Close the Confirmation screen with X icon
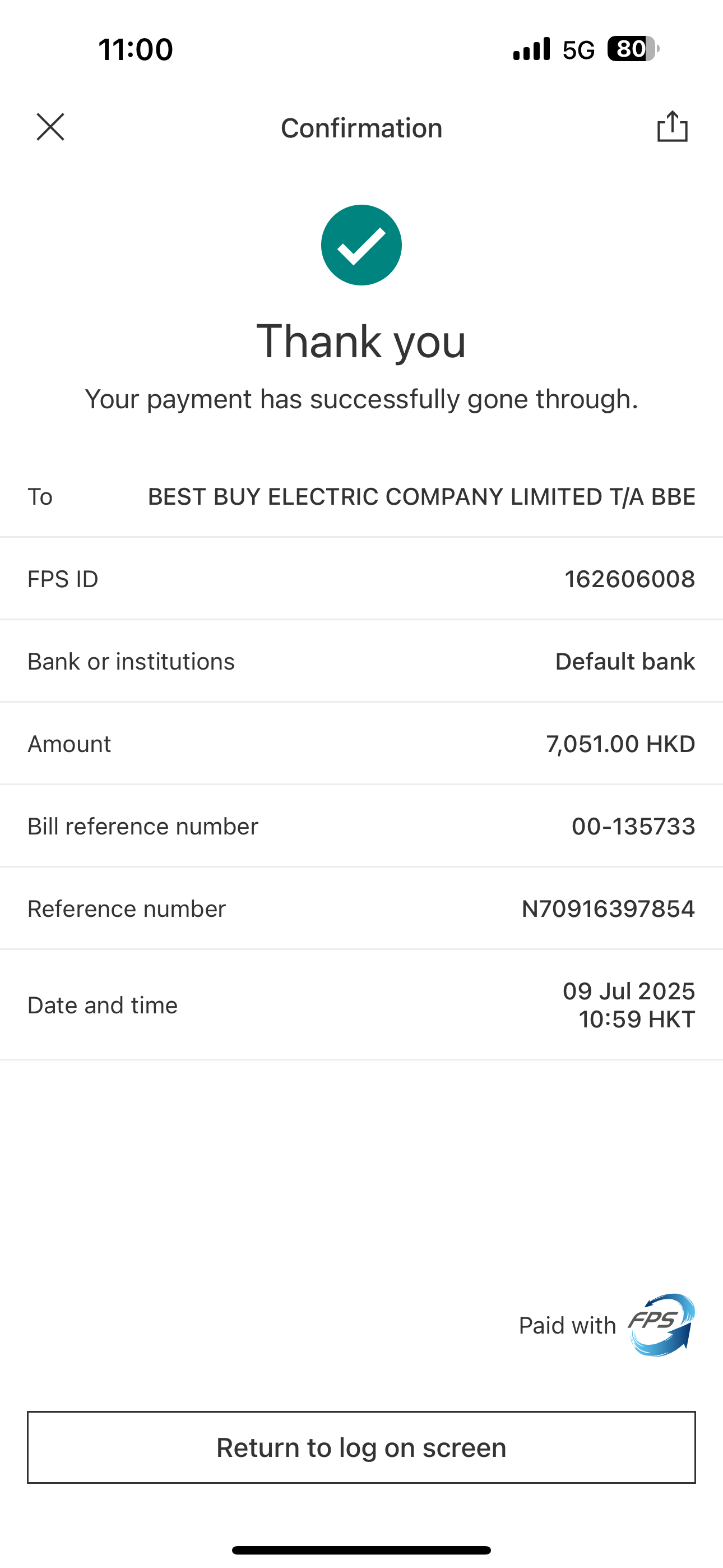 click(50, 127)
